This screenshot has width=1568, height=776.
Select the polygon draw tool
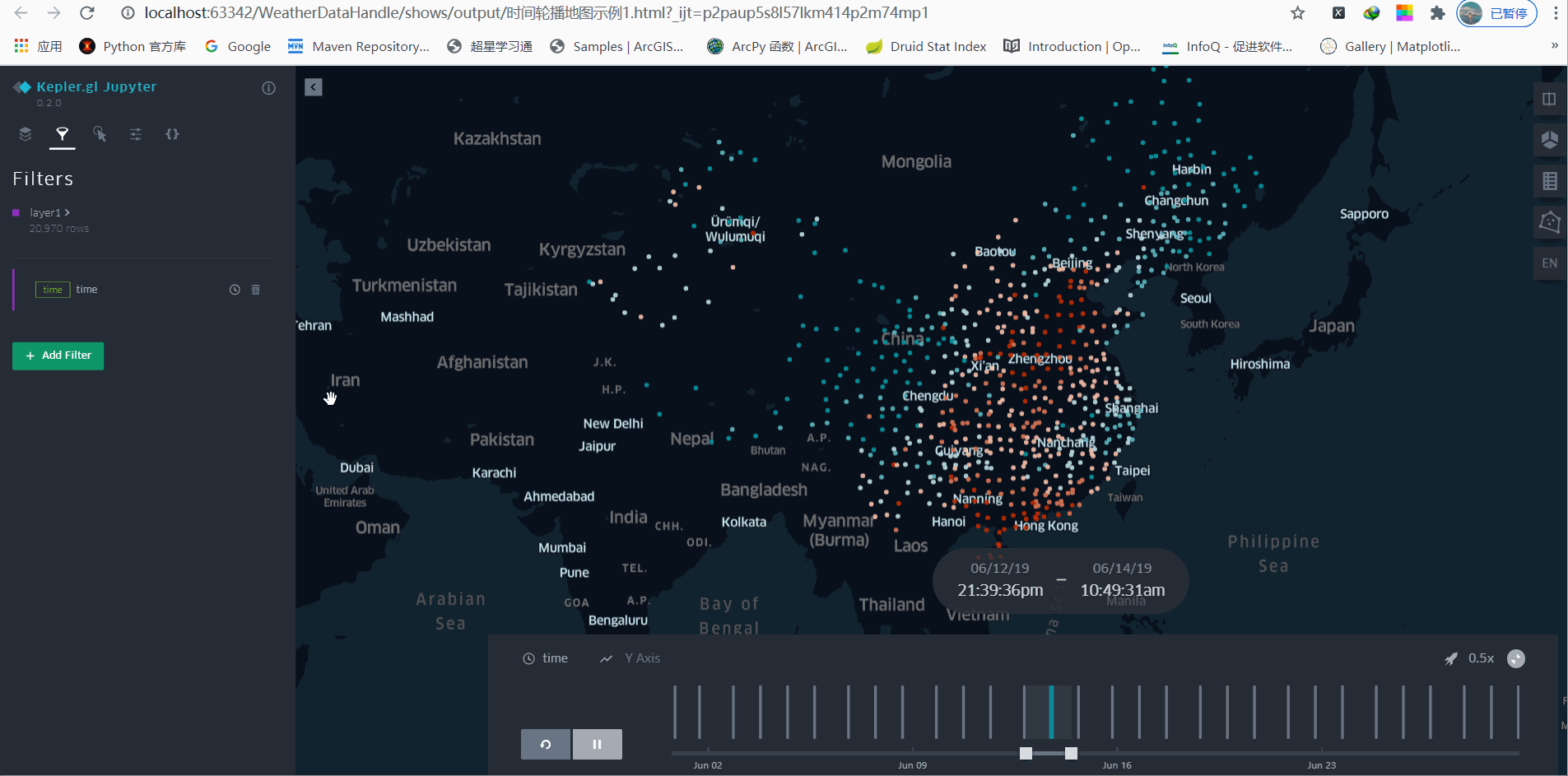(1551, 222)
